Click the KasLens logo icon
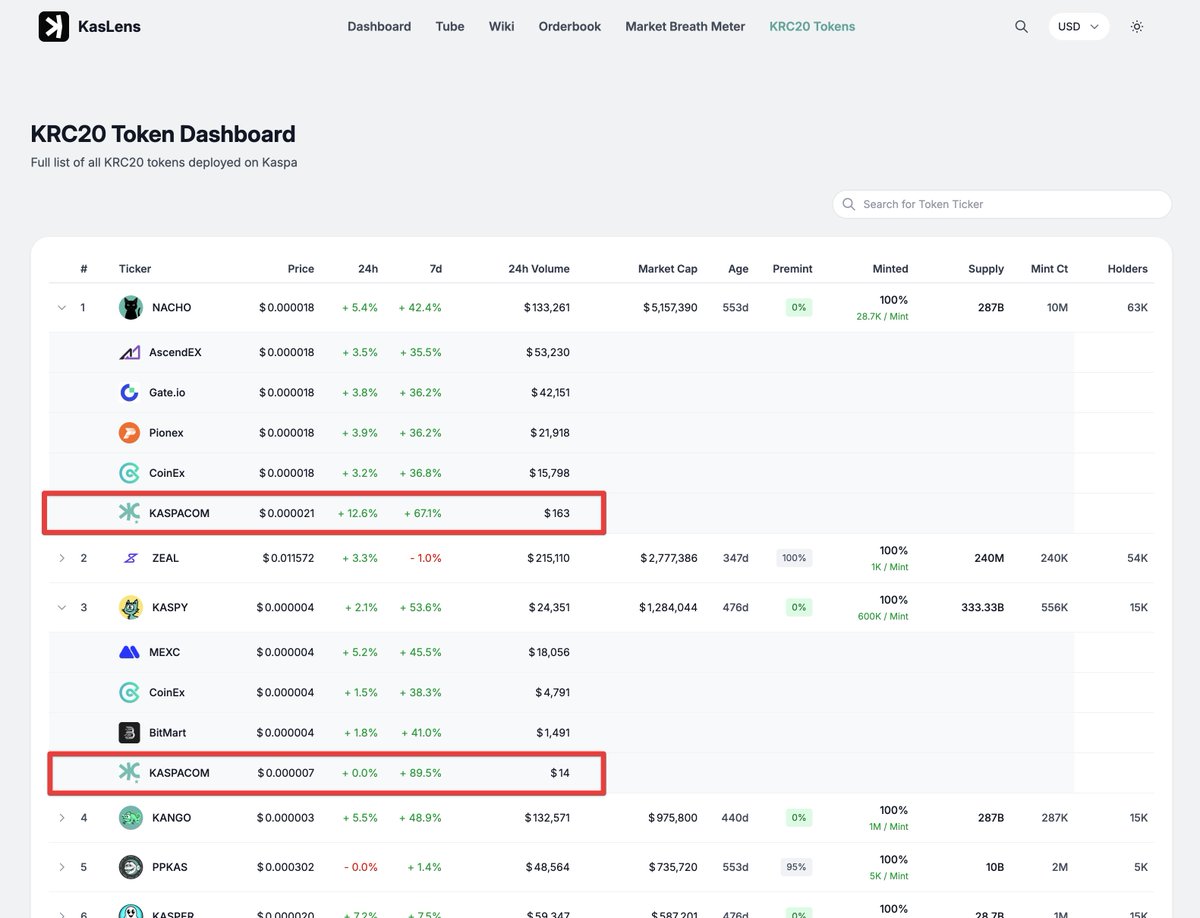This screenshot has height=918, width=1200. tap(53, 26)
